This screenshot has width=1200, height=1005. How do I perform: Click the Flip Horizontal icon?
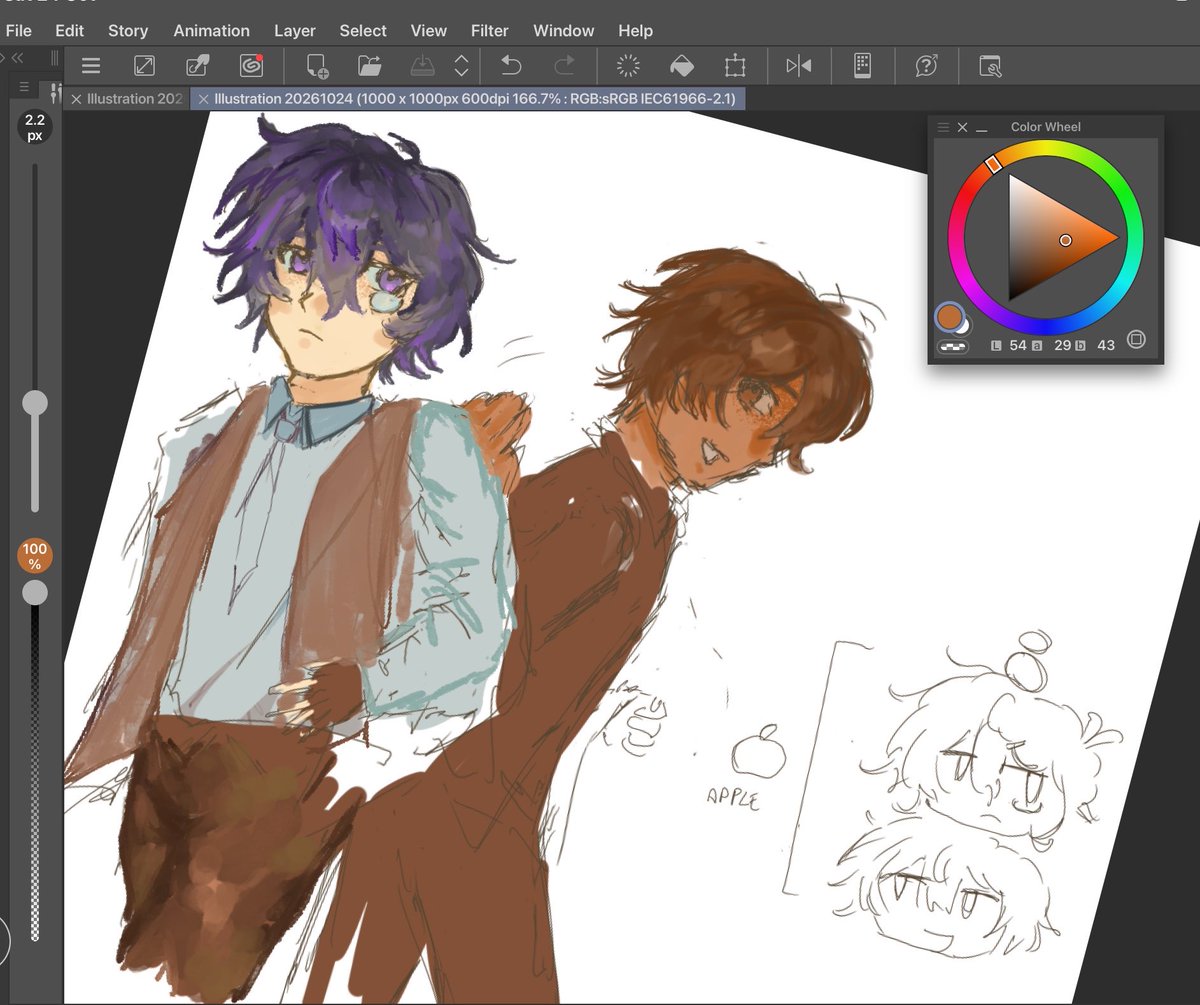[x=799, y=67]
